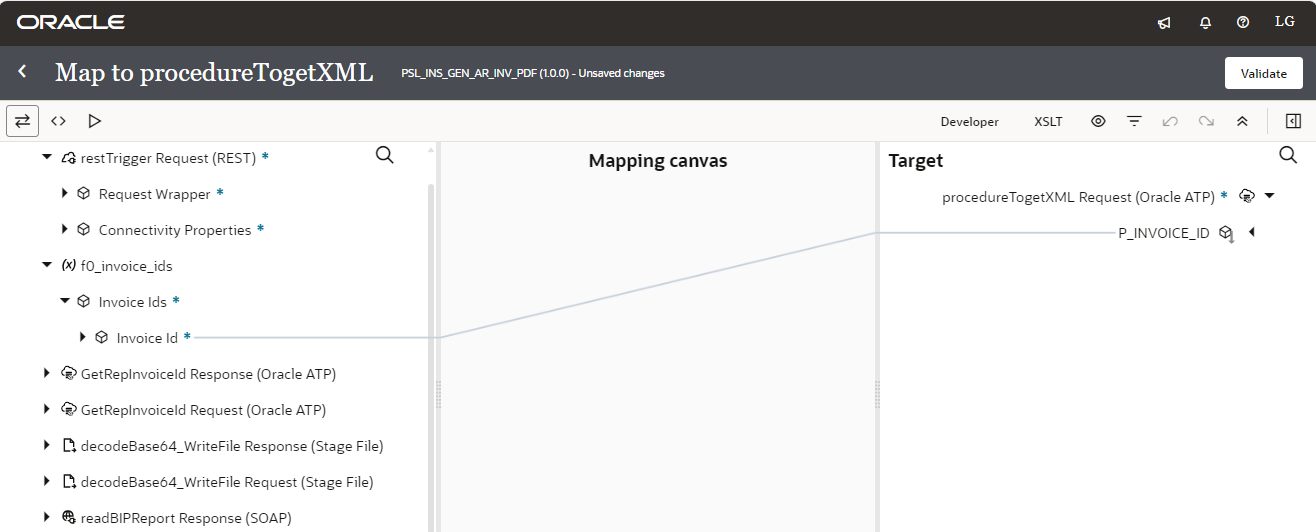Switch to the XSLT view
Screen dimensions: 1316x532
(x=1048, y=122)
